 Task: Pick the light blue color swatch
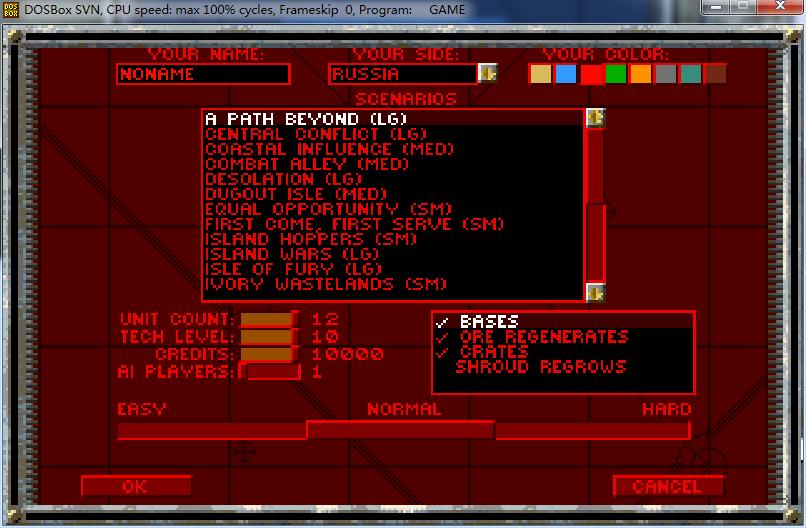[x=565, y=74]
